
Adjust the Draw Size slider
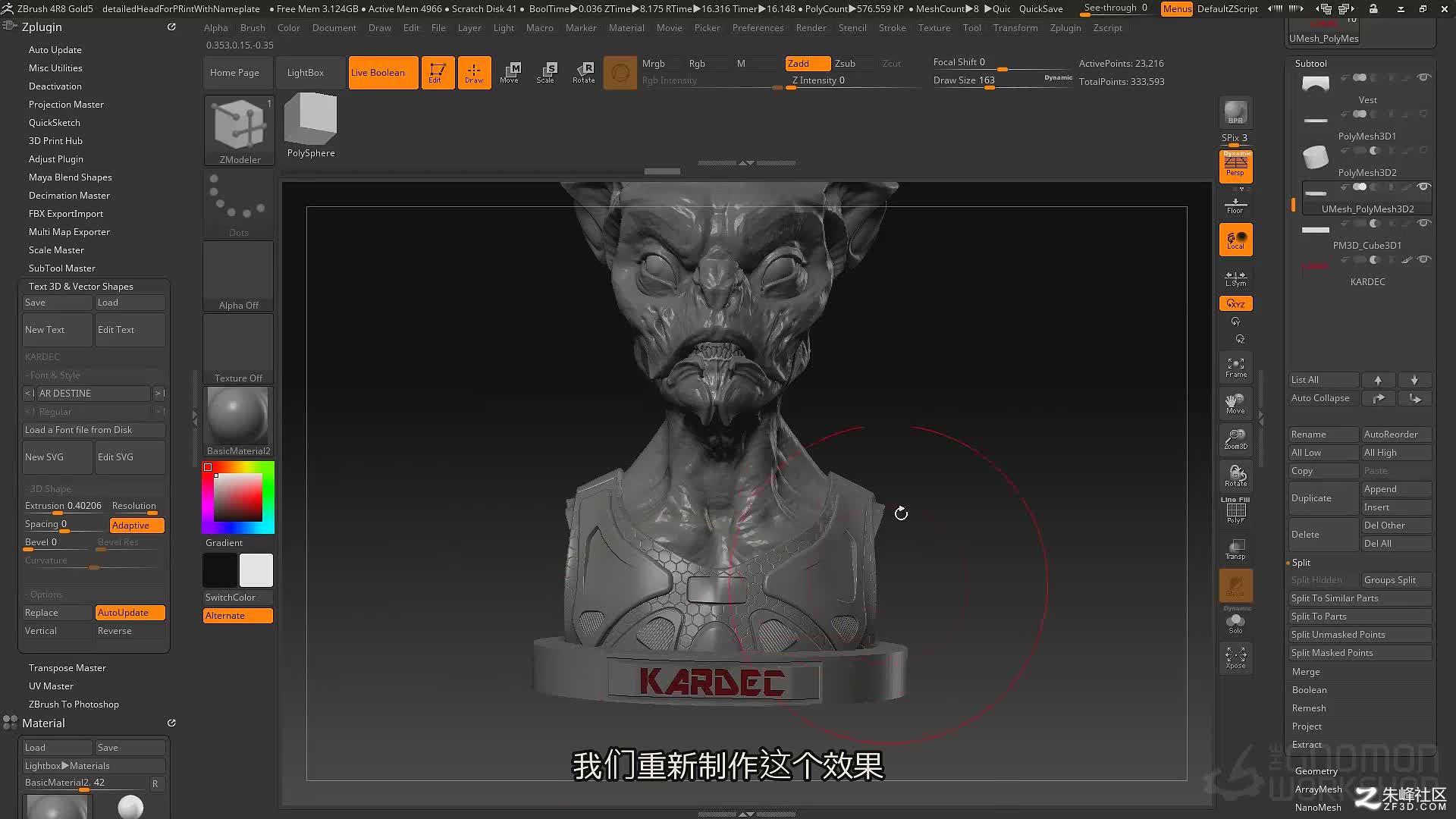tap(1001, 81)
